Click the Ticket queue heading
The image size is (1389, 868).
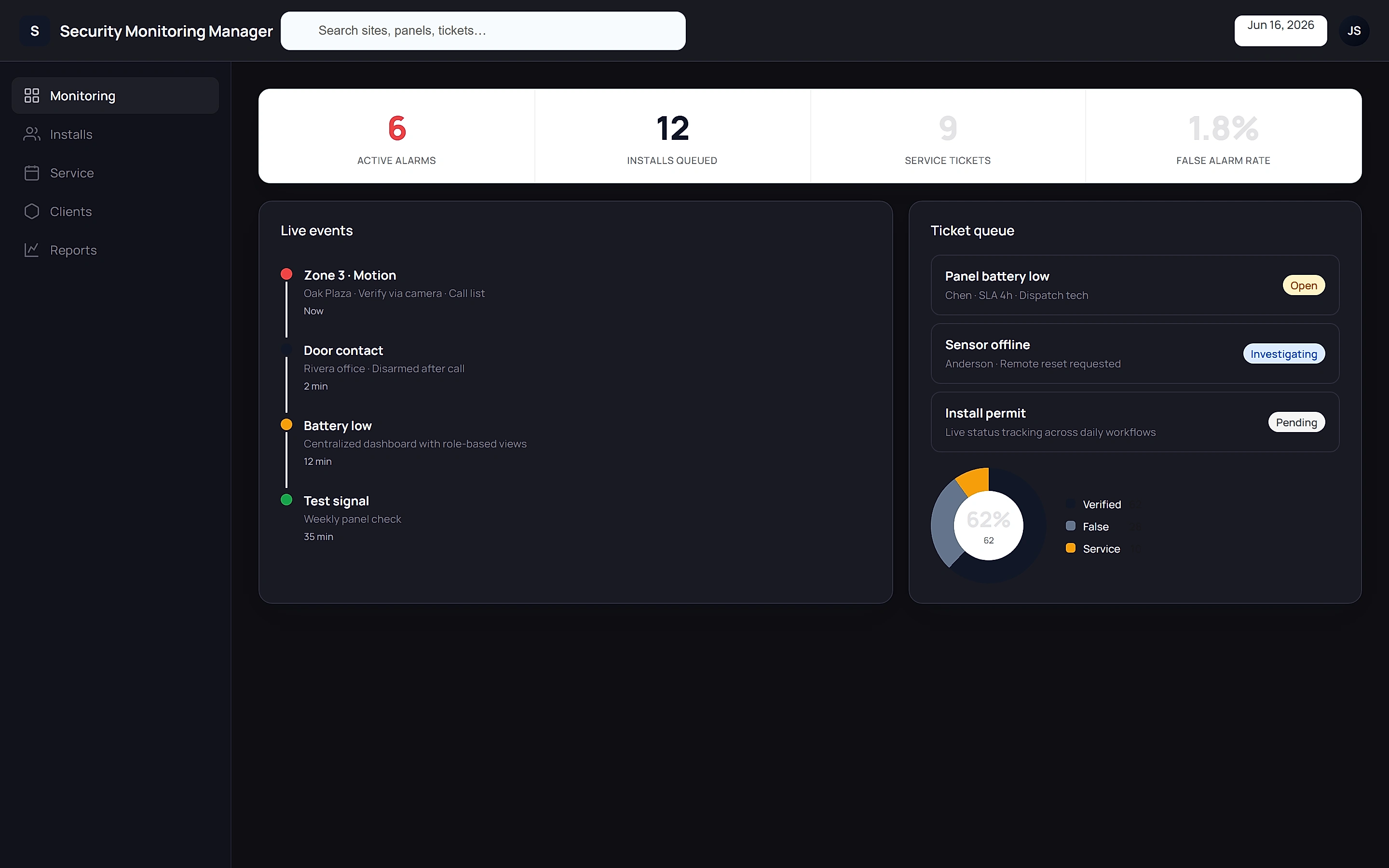(972, 230)
